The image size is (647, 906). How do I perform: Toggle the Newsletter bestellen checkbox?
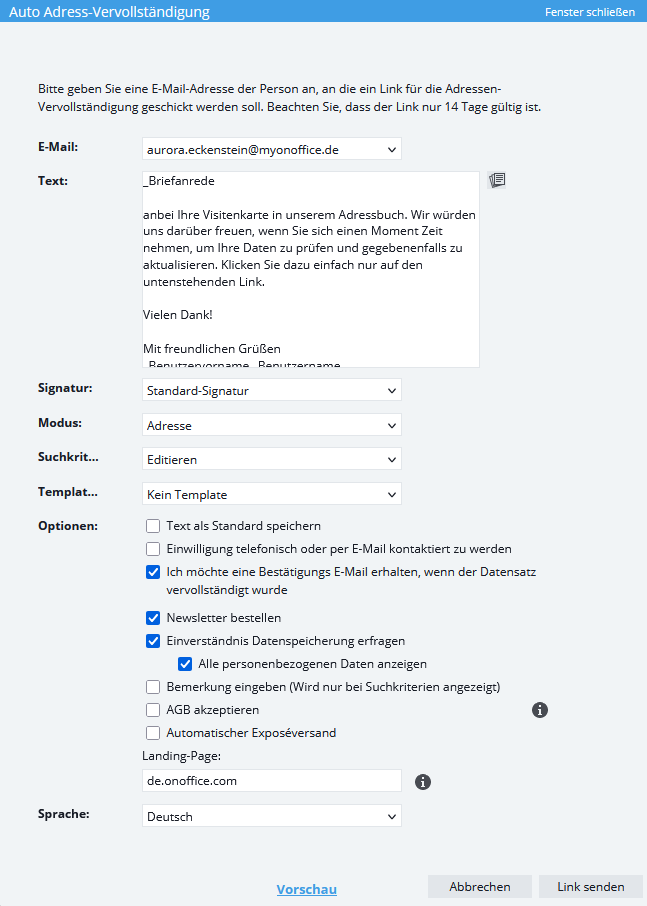coord(153,618)
